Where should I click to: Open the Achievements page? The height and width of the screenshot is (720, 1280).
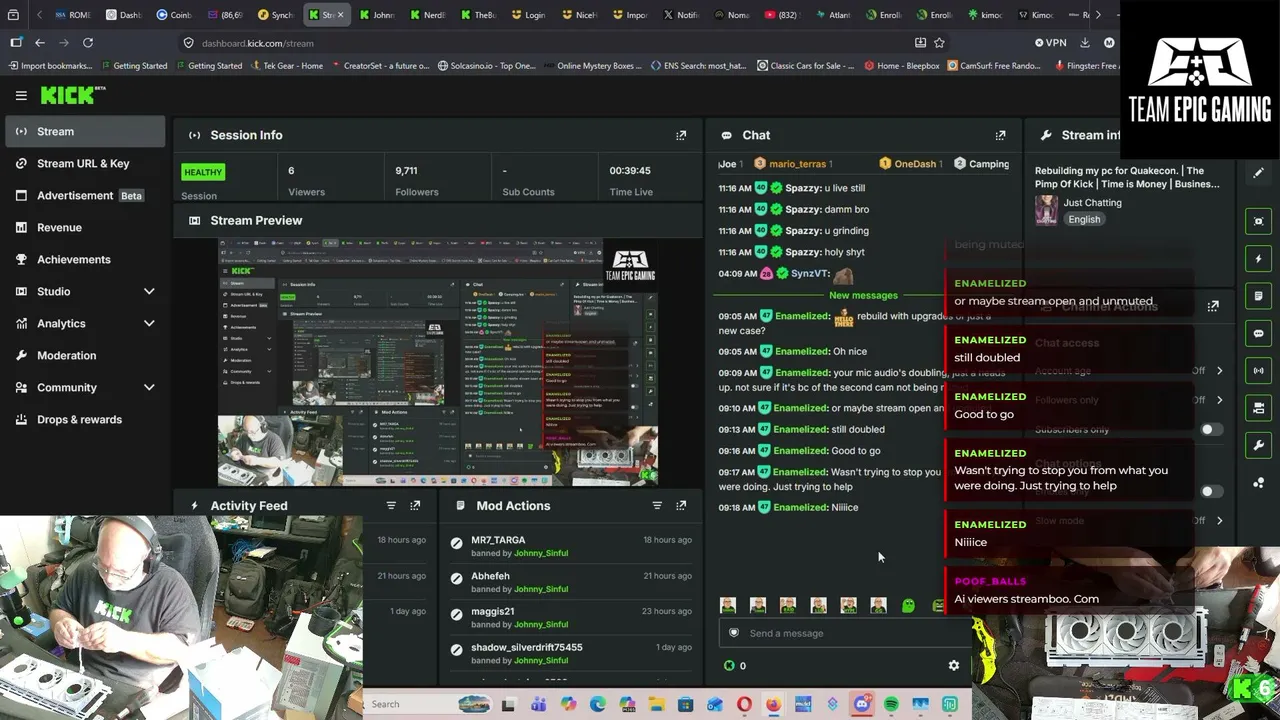pos(85,259)
